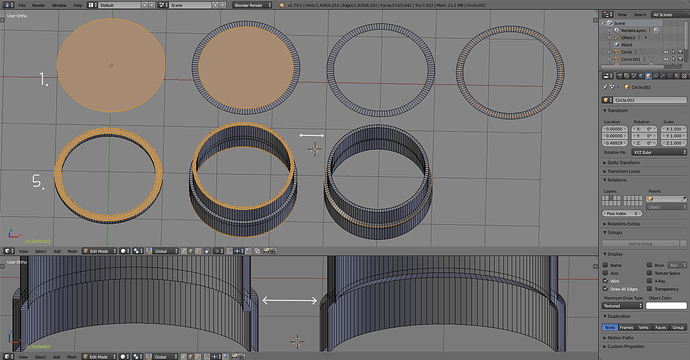Viewport: 690px width, 360px height.
Task: Adjust Location Z value 0.48829
Action: 615,143
